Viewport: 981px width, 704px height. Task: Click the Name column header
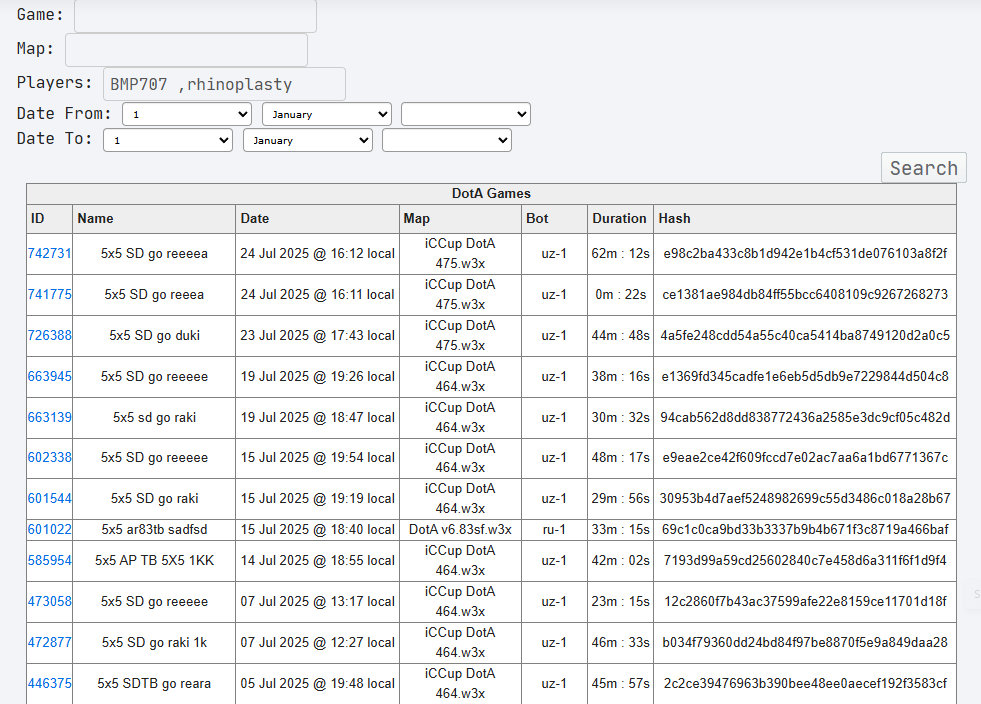click(x=154, y=218)
